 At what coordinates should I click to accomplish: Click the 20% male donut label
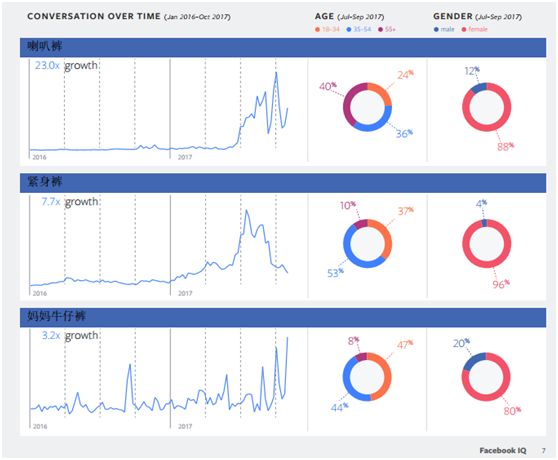[x=461, y=343]
